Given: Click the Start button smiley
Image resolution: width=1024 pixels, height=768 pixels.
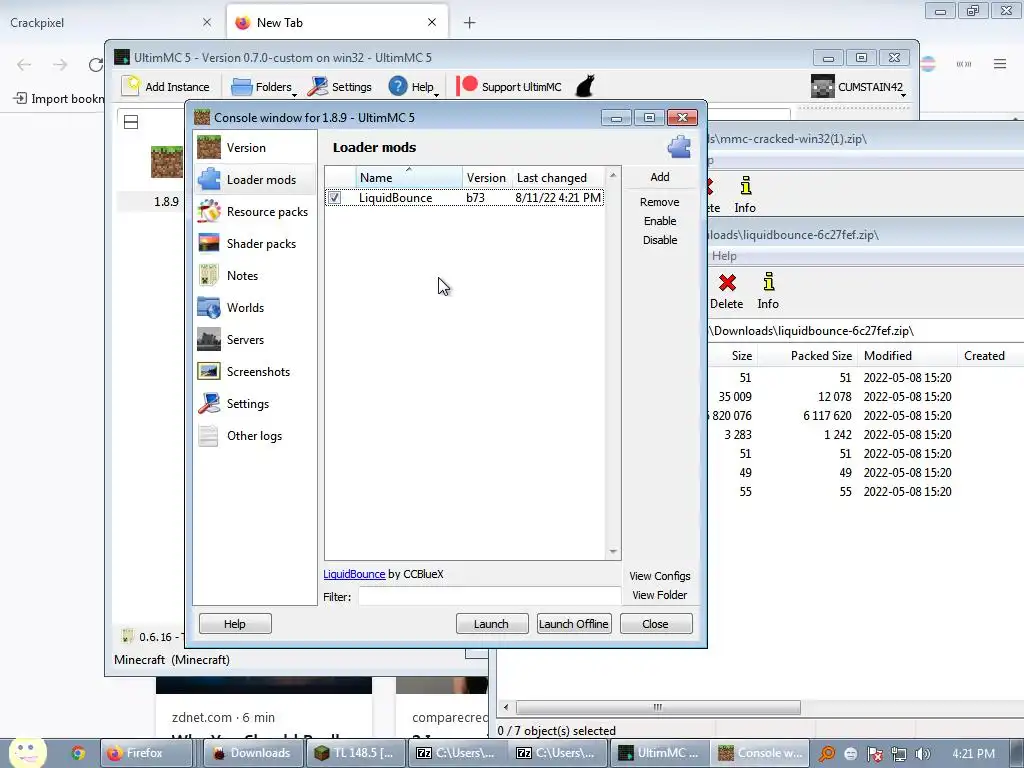Looking at the screenshot, I should (27, 752).
